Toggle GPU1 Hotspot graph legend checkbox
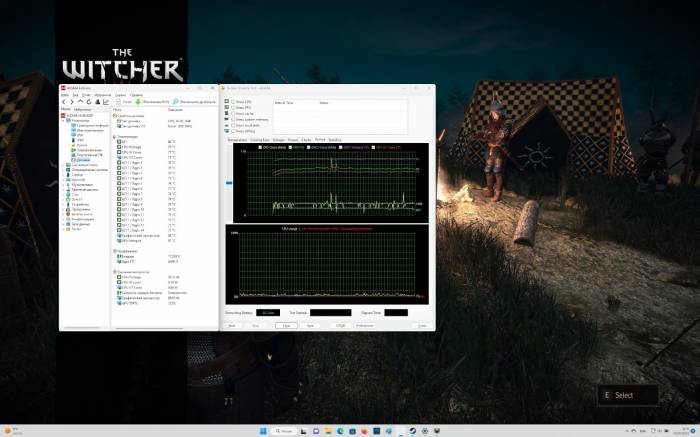The image size is (700, 437). [x=341, y=147]
